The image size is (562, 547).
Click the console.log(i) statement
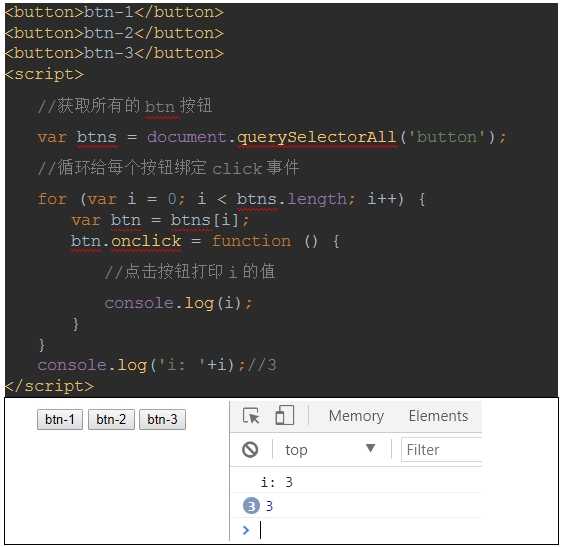coord(179,303)
